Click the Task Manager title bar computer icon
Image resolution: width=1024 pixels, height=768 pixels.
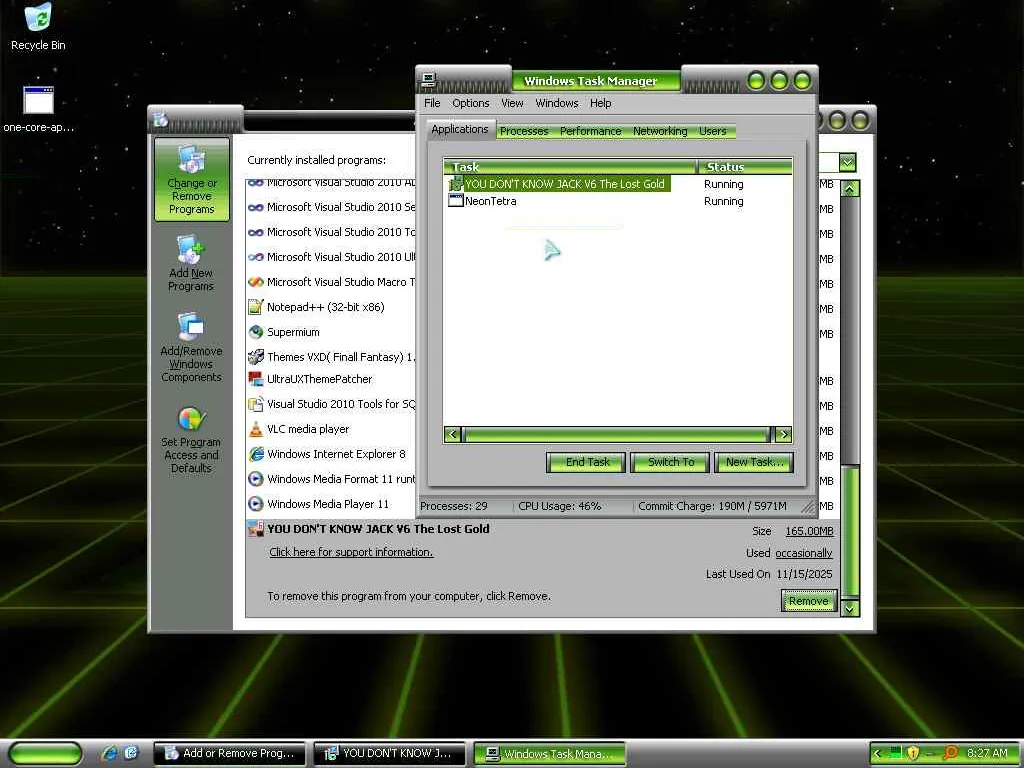pos(428,80)
